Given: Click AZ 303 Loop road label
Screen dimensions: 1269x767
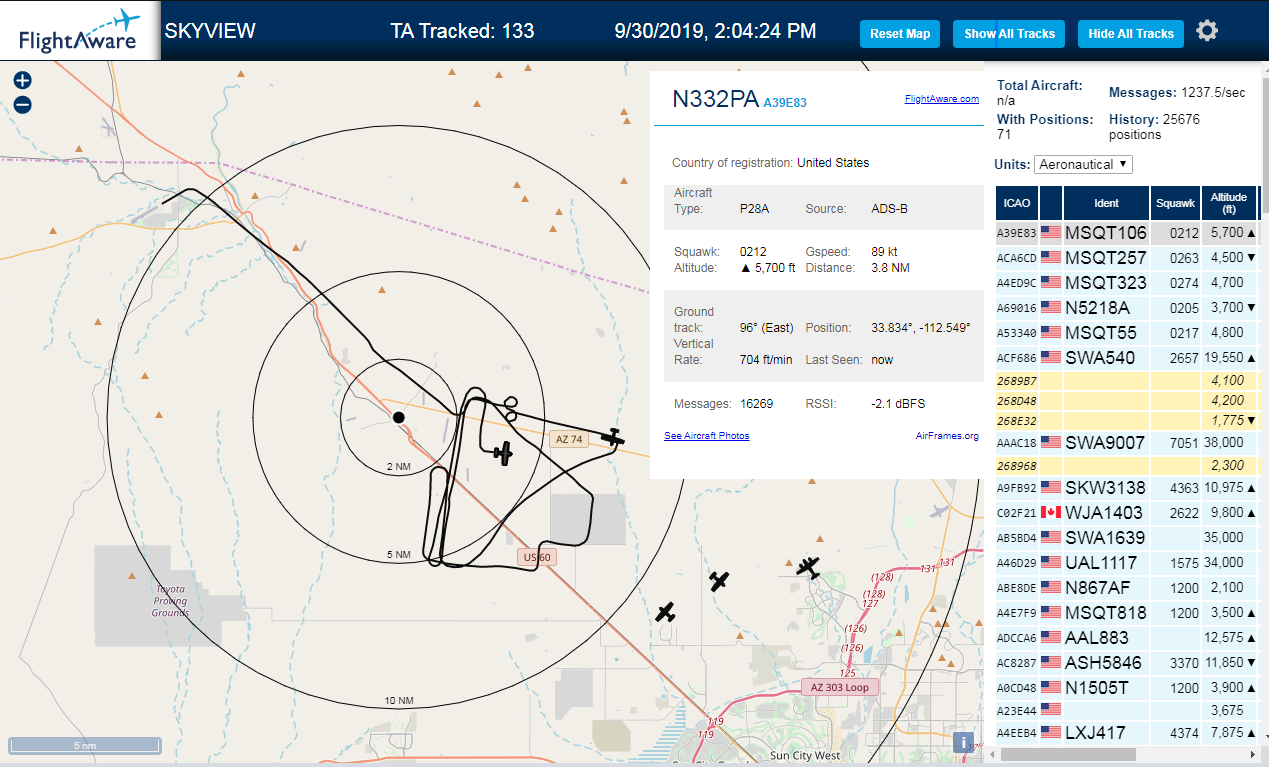Looking at the screenshot, I should (840, 687).
